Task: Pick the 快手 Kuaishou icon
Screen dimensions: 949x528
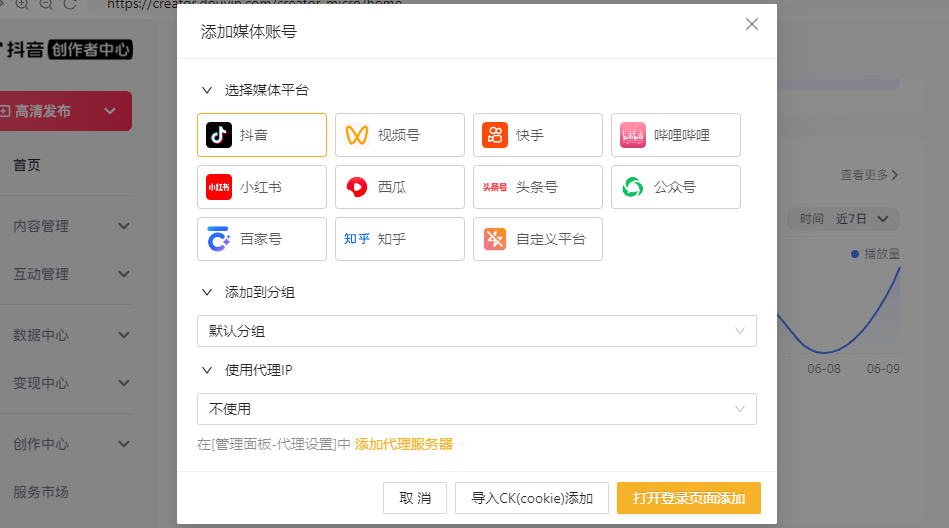Action: [495, 135]
